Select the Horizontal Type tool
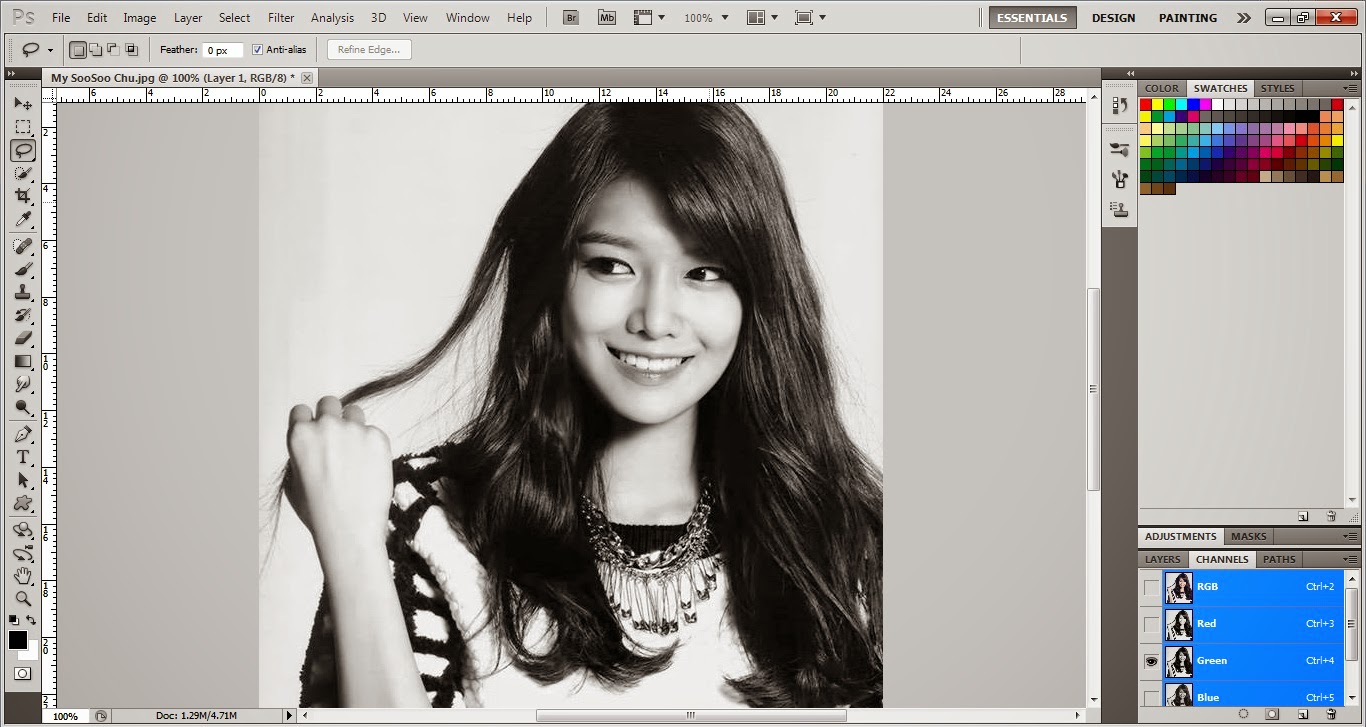Image resolution: width=1366 pixels, height=727 pixels. tap(22, 457)
